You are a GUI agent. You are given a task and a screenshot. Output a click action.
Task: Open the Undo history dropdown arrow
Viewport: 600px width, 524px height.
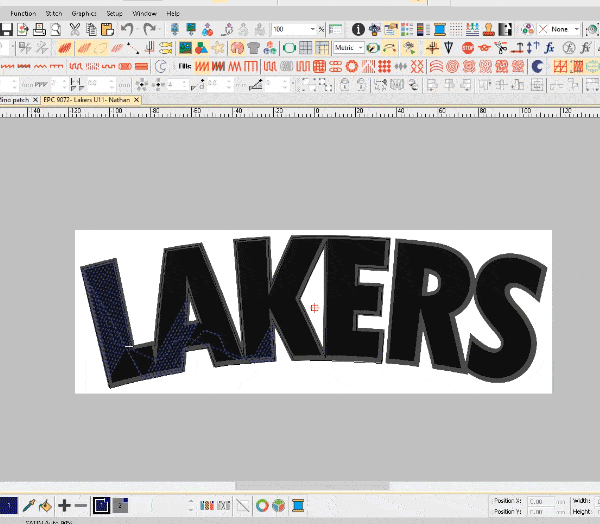click(136, 29)
